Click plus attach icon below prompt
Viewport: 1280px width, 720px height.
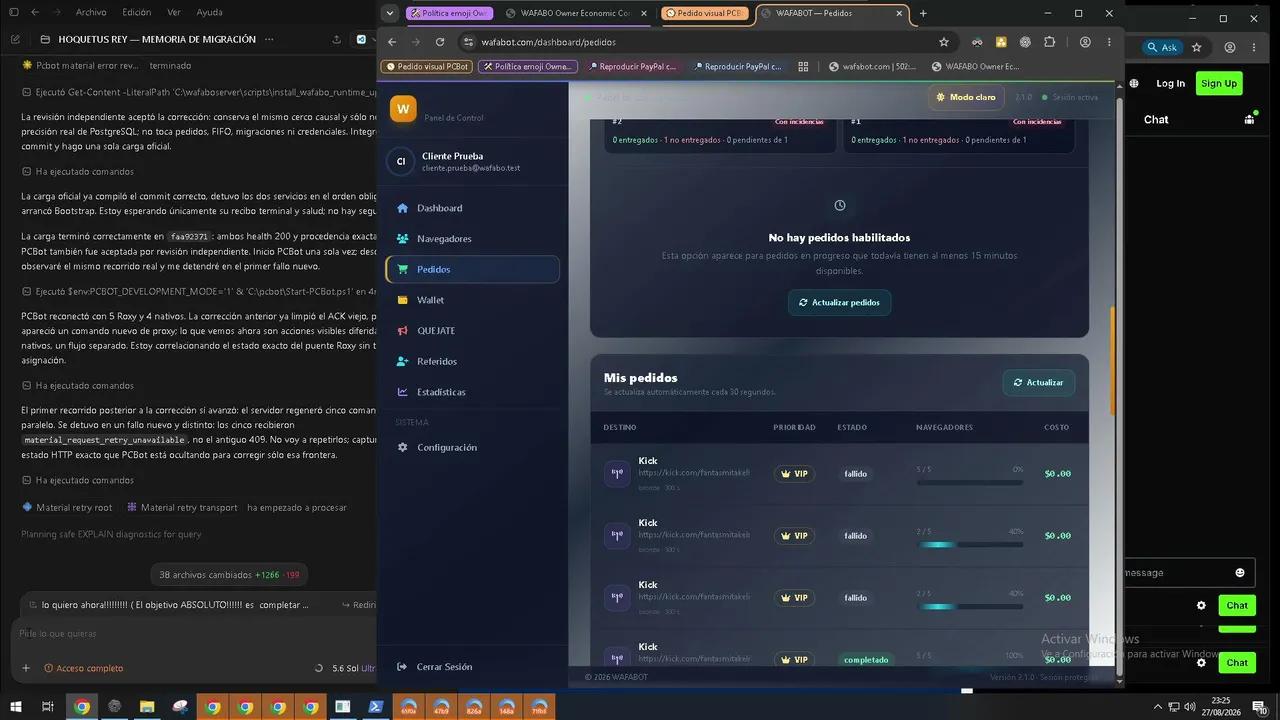tap(26, 668)
